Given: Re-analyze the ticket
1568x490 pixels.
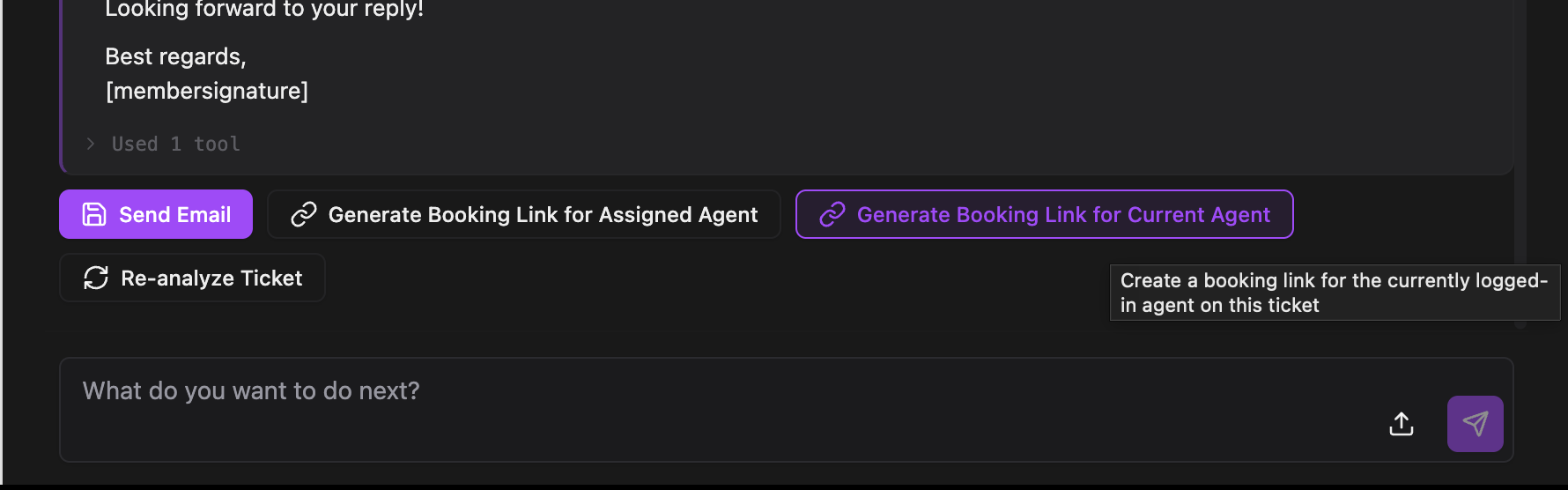Looking at the screenshot, I should (192, 278).
